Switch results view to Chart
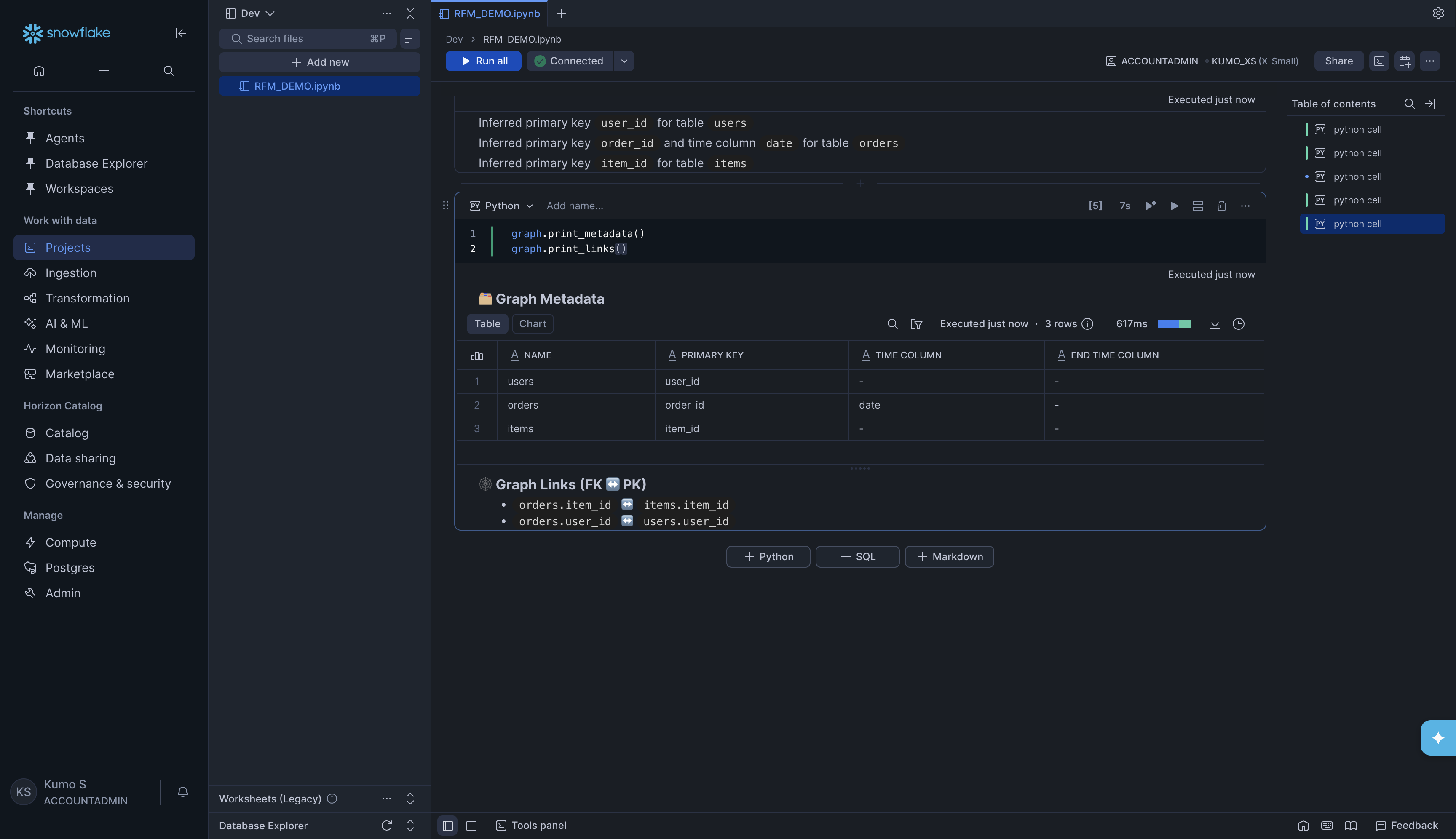 tap(532, 323)
